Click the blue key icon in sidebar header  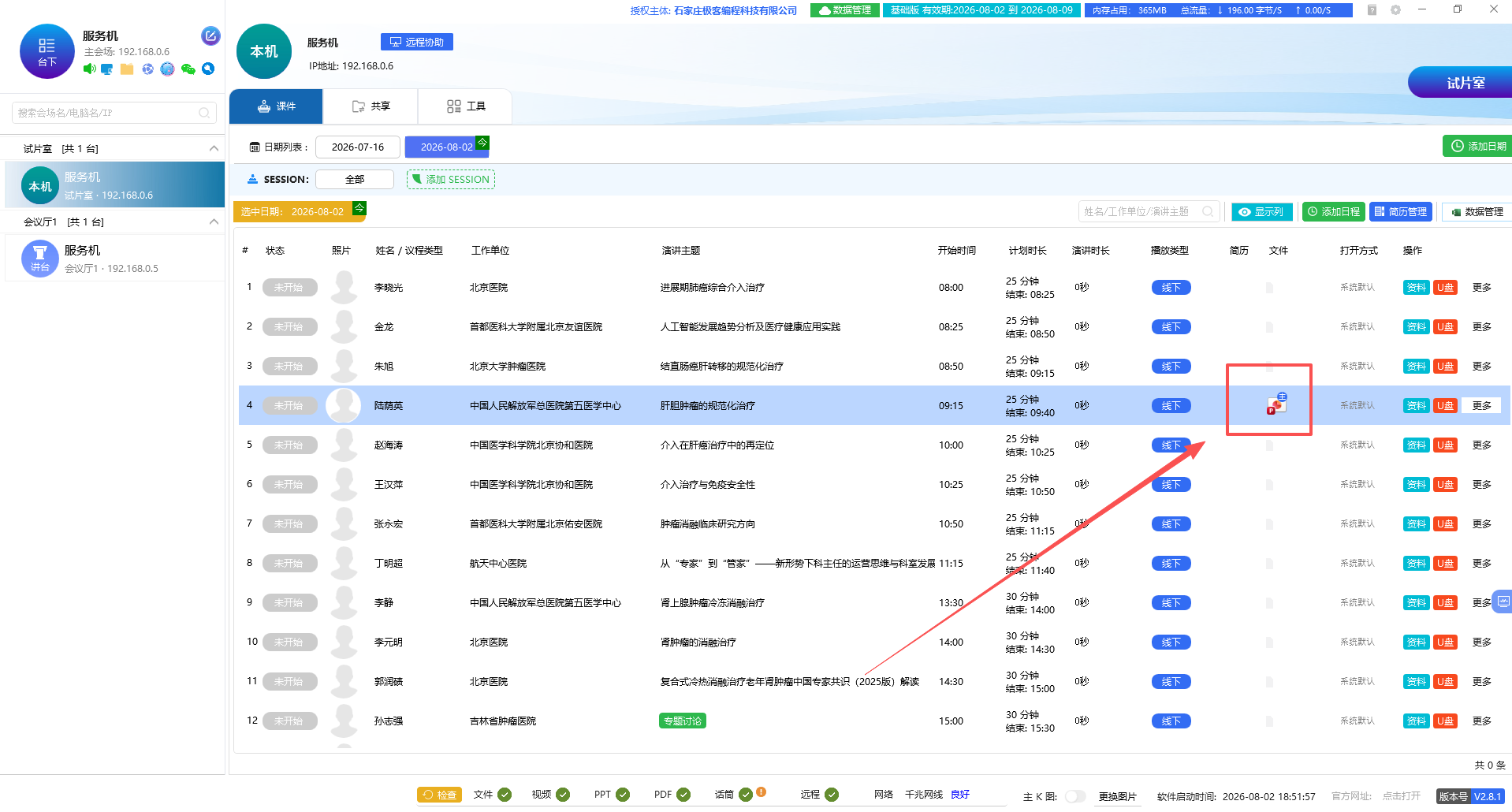(208, 69)
